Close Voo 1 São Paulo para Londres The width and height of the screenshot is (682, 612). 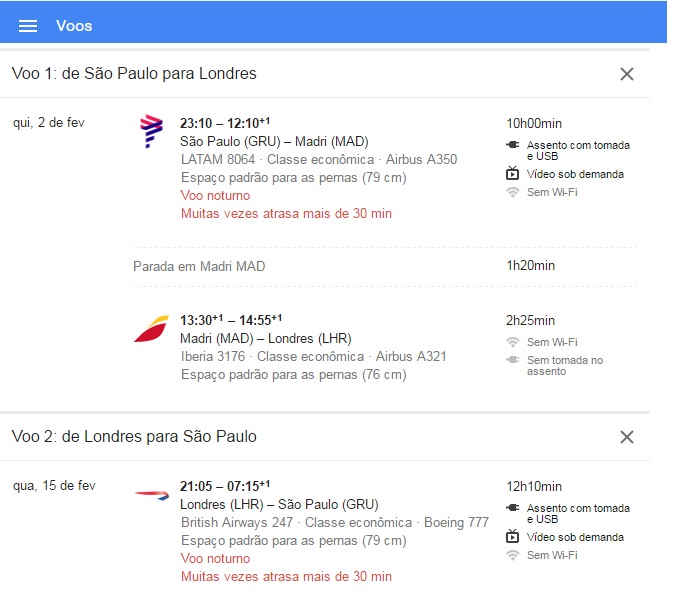[x=627, y=74]
